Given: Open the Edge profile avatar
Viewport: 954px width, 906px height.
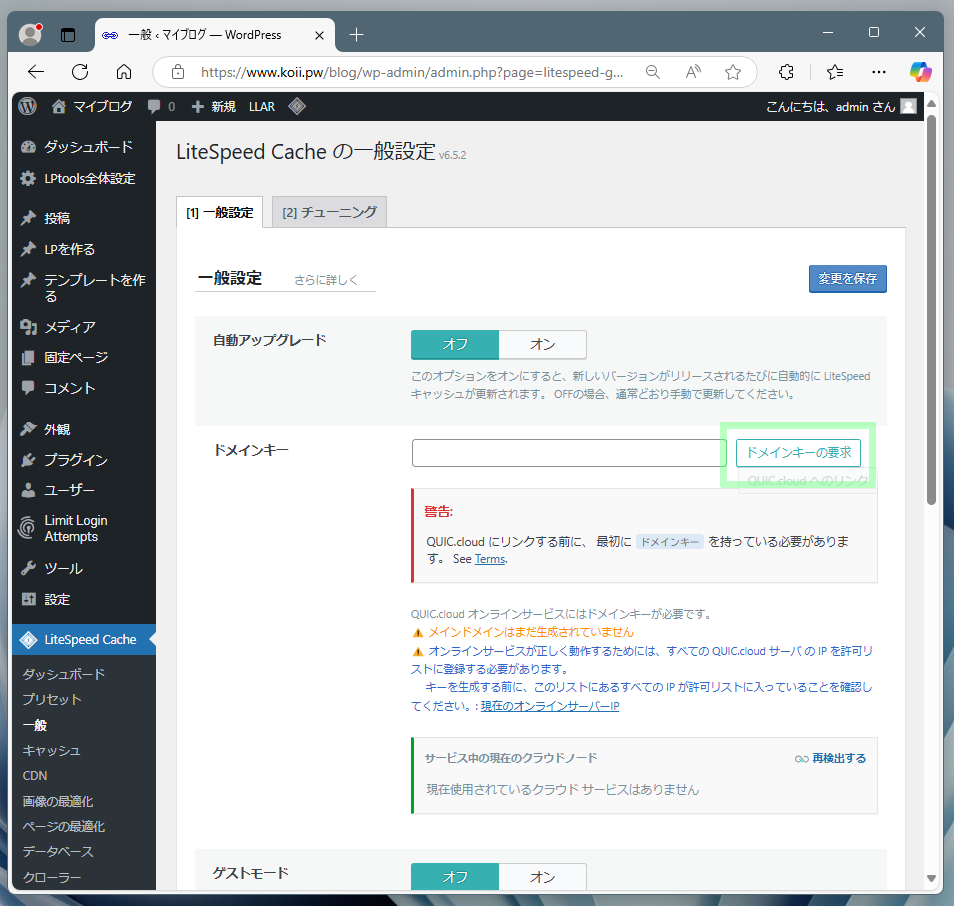Looking at the screenshot, I should click(x=30, y=35).
